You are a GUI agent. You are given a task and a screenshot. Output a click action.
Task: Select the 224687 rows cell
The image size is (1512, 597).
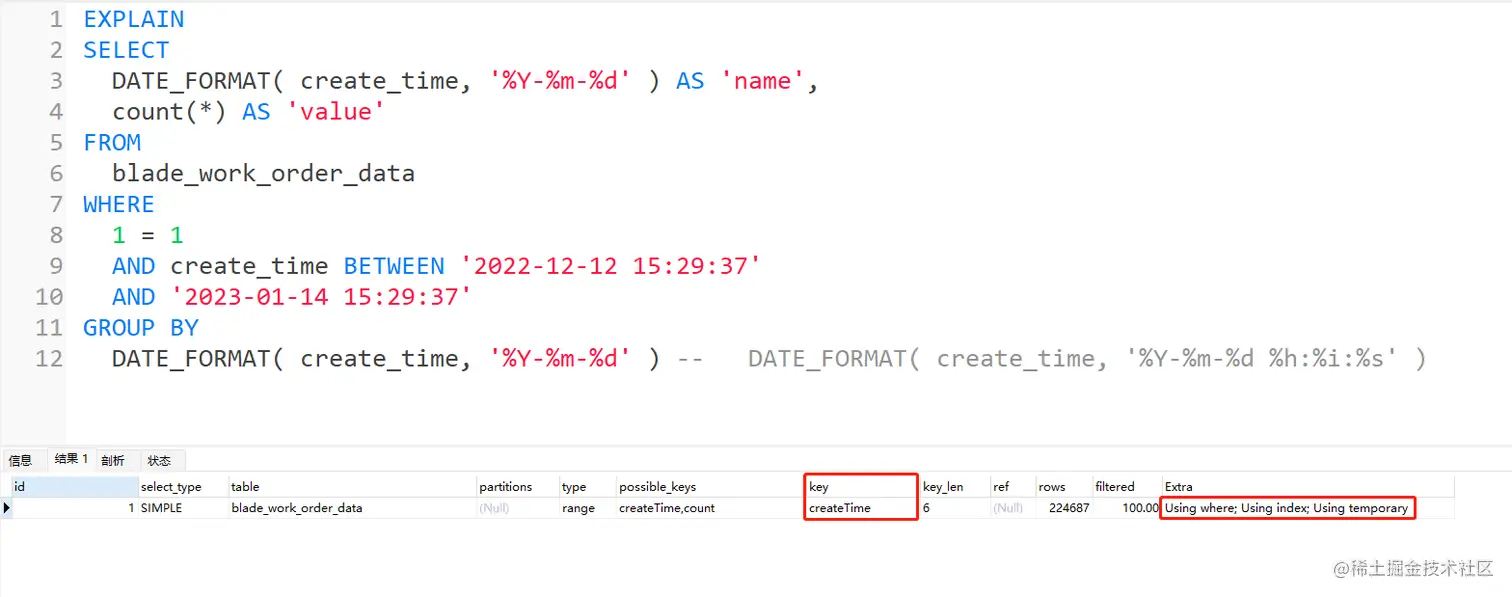coord(1063,508)
